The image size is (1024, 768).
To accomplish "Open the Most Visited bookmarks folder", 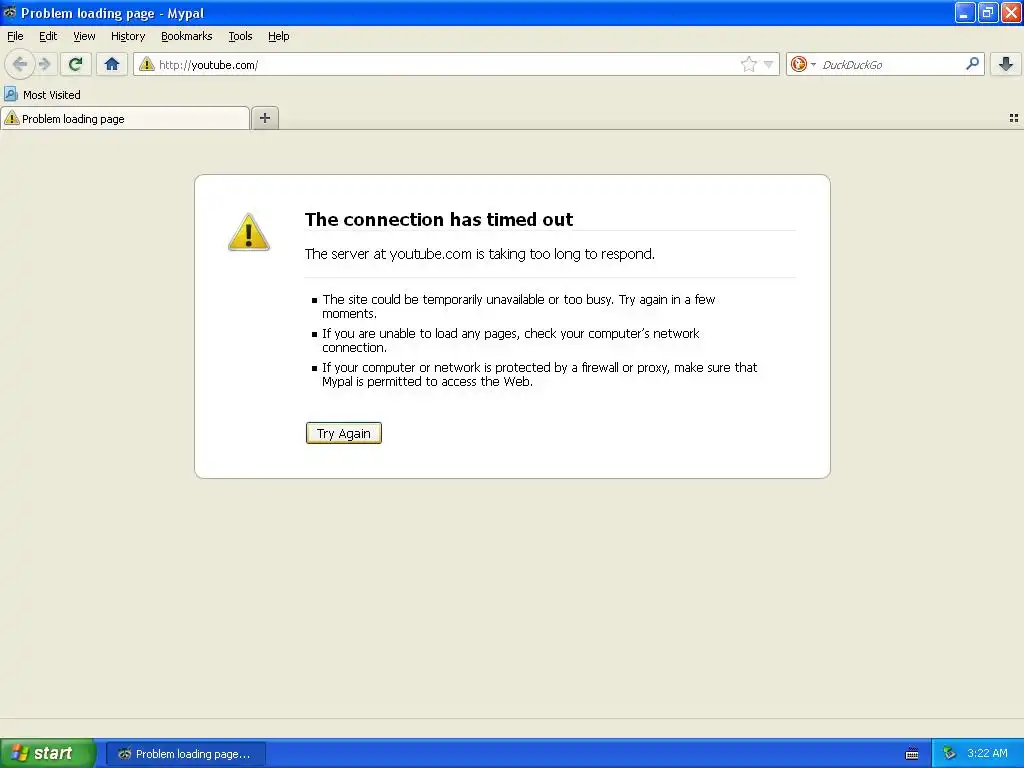I will 42,95.
